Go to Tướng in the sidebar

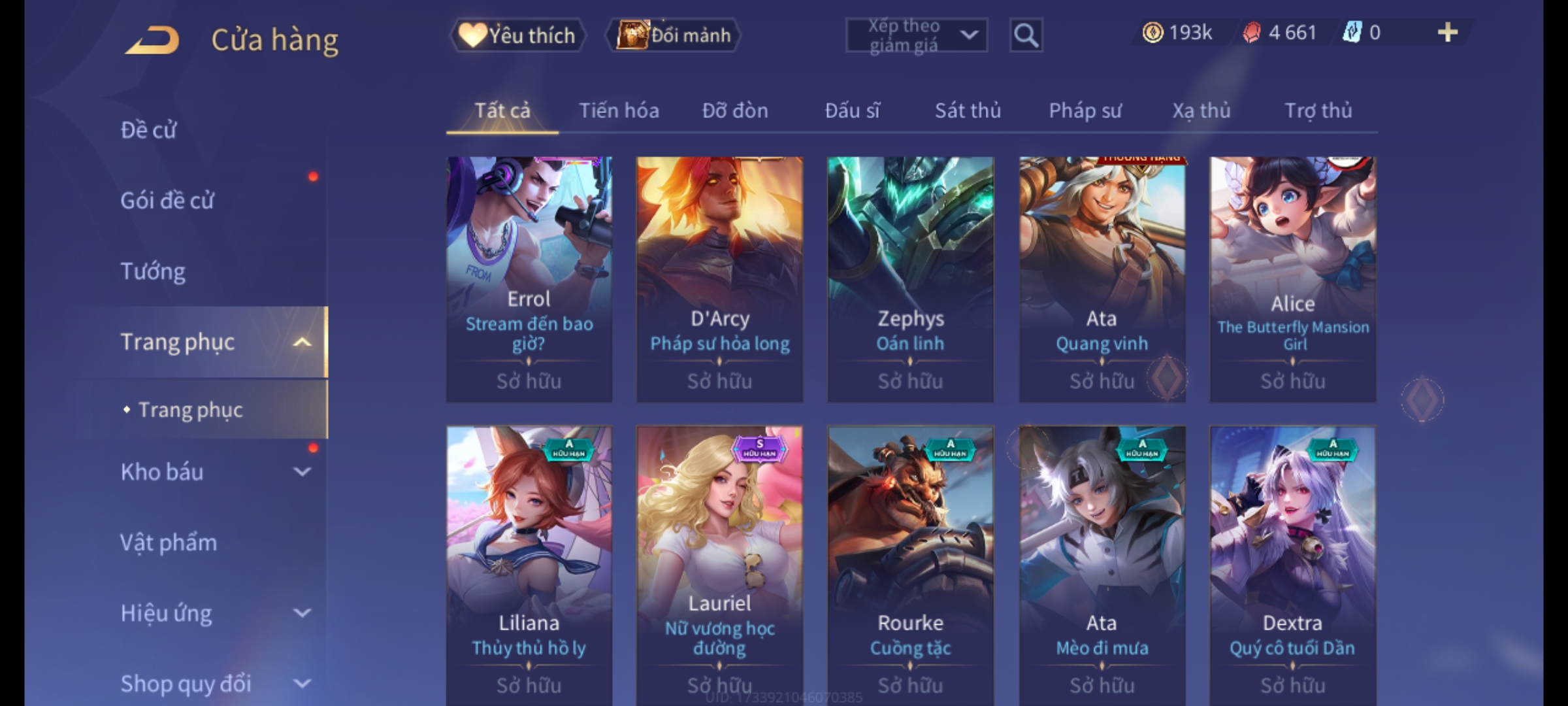tap(153, 271)
